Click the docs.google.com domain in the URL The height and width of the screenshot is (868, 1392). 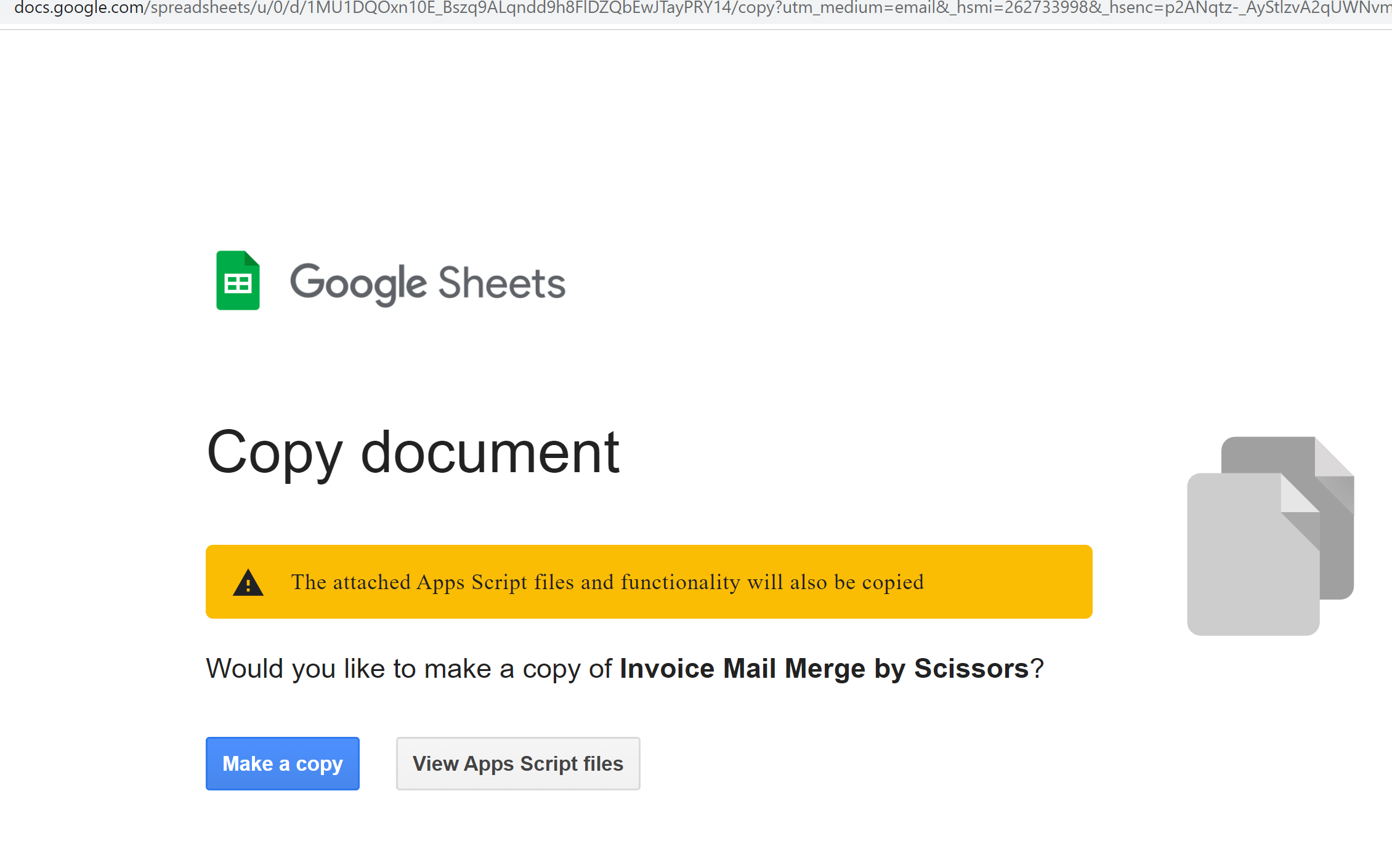(79, 8)
